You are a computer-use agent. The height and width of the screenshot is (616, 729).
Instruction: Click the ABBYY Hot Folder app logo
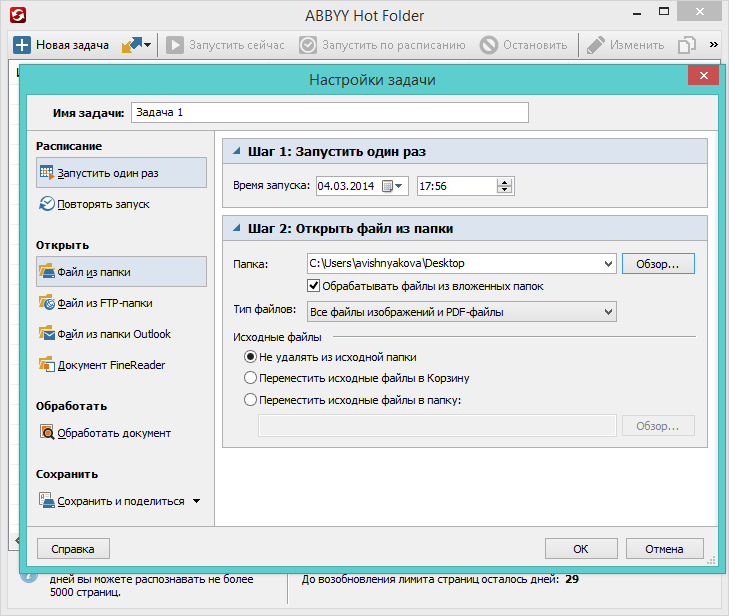(x=18, y=15)
